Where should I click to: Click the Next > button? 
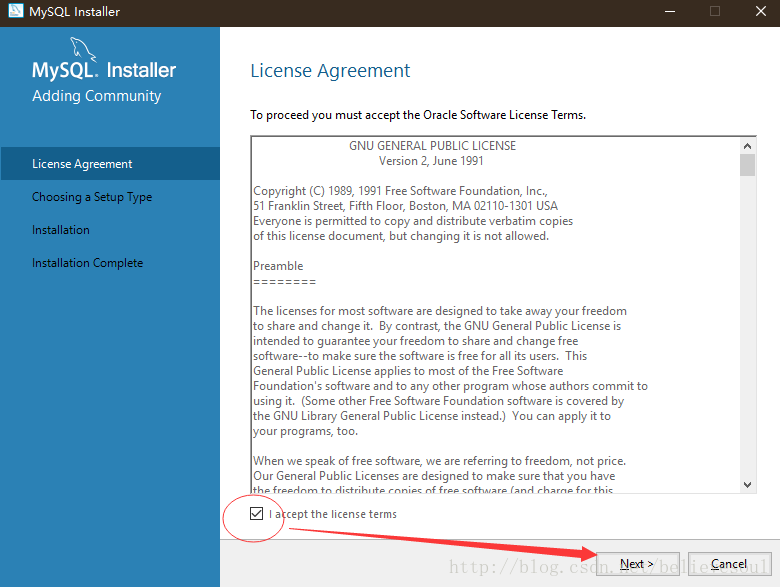(638, 564)
